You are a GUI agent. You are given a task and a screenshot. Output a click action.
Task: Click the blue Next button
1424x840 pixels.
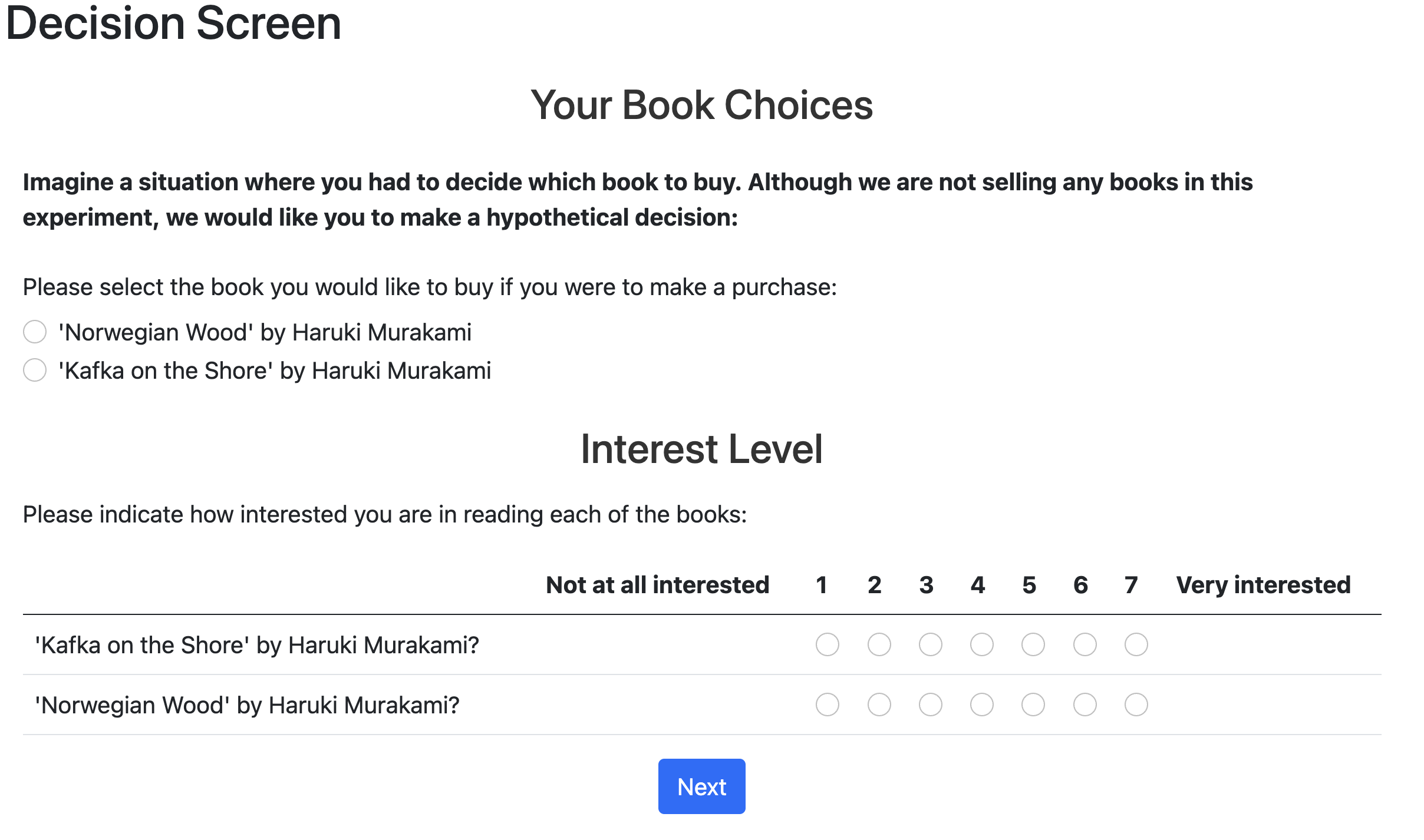pos(701,786)
